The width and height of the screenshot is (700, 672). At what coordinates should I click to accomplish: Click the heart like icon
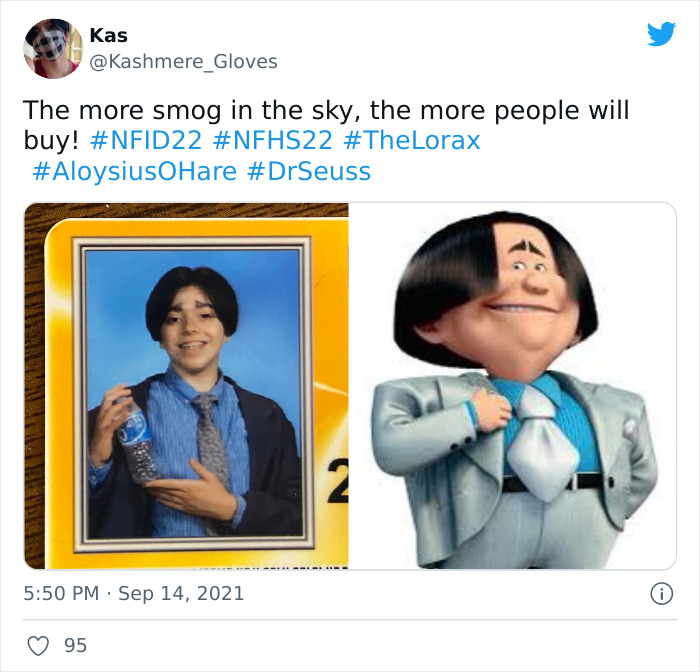38,646
